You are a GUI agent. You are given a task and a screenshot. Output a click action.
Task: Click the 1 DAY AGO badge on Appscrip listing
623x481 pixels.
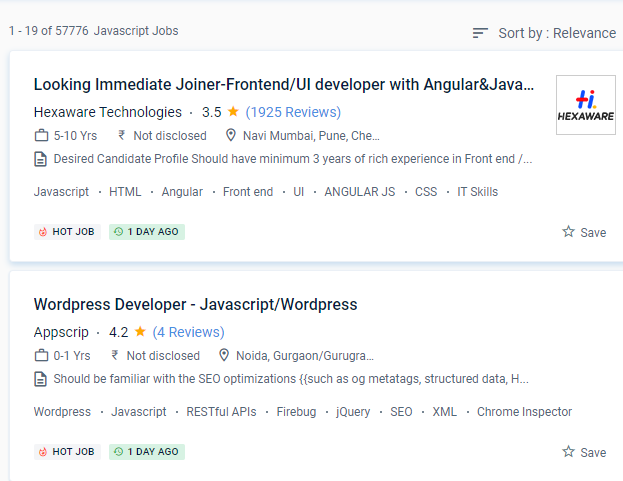147,452
